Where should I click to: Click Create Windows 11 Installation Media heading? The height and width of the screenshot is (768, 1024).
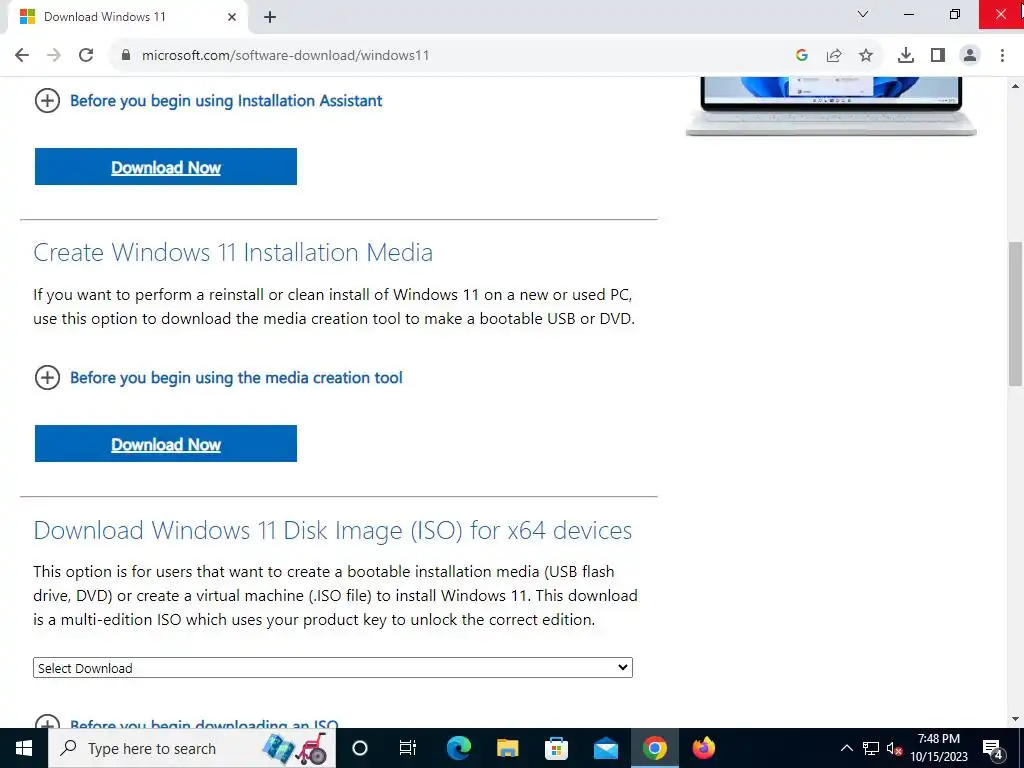click(233, 252)
